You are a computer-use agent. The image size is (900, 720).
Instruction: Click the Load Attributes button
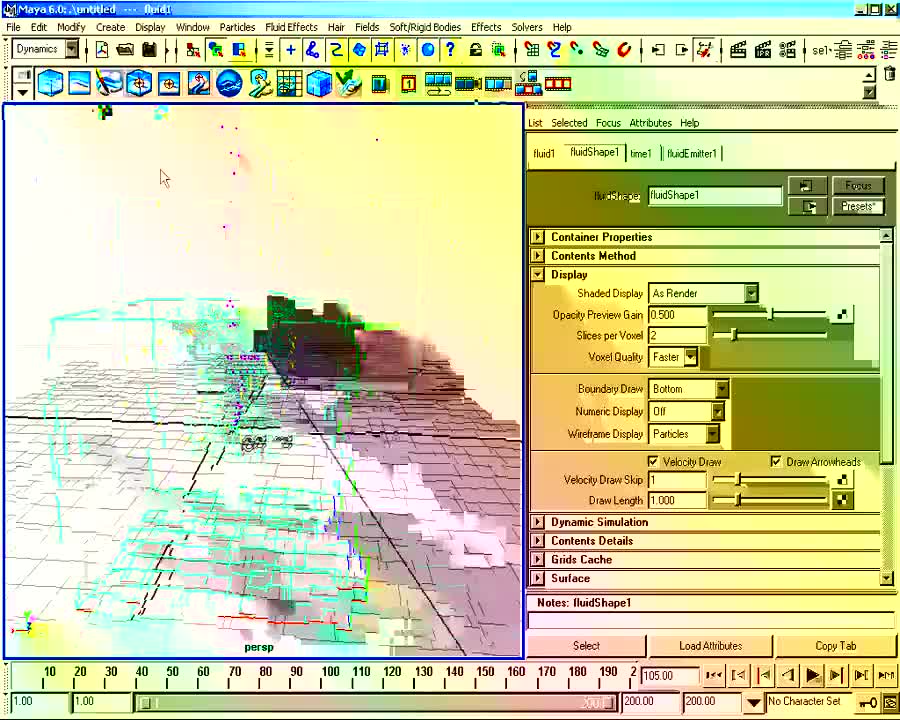(x=710, y=646)
